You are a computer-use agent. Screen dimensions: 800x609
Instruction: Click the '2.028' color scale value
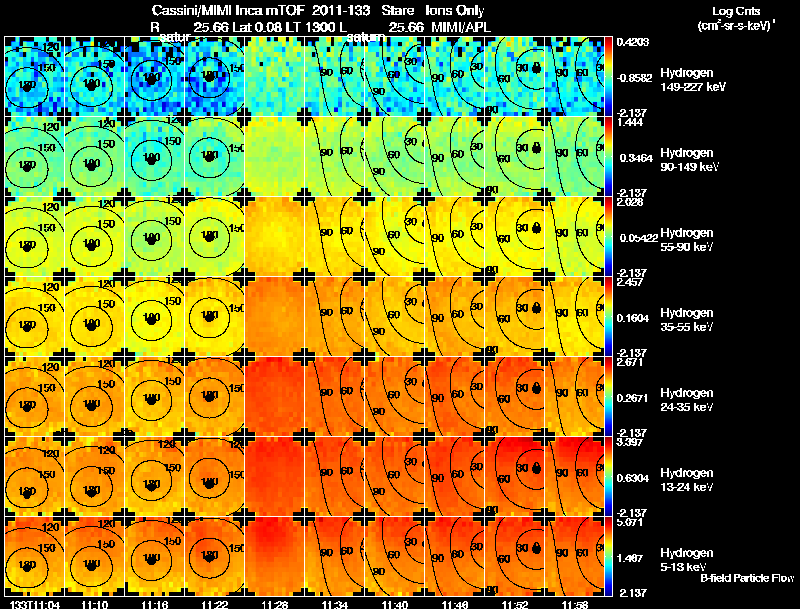(630, 202)
